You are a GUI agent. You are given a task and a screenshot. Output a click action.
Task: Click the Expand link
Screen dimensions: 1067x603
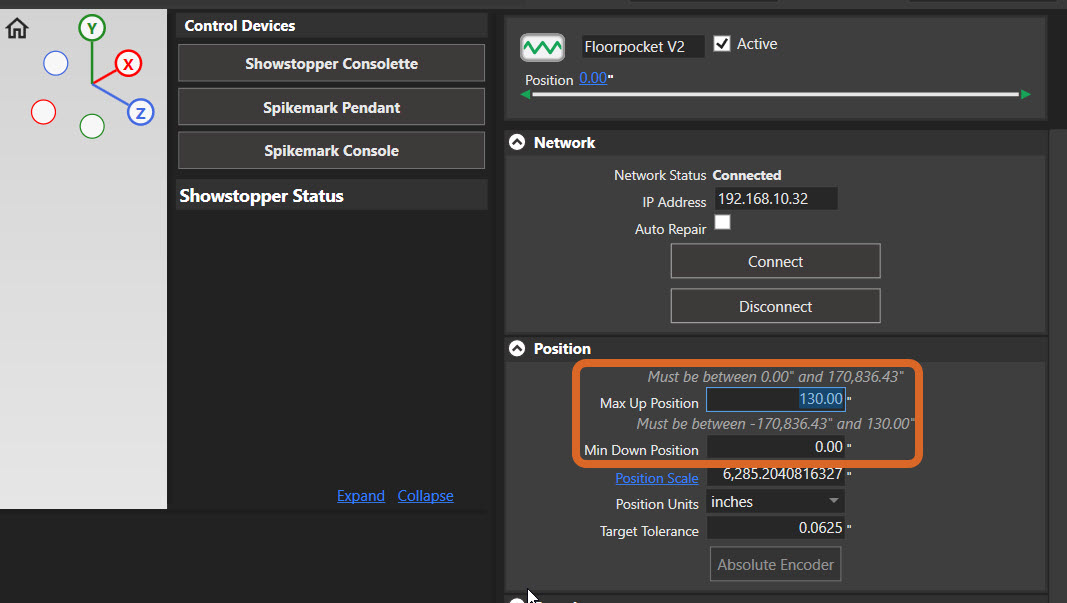pos(360,496)
